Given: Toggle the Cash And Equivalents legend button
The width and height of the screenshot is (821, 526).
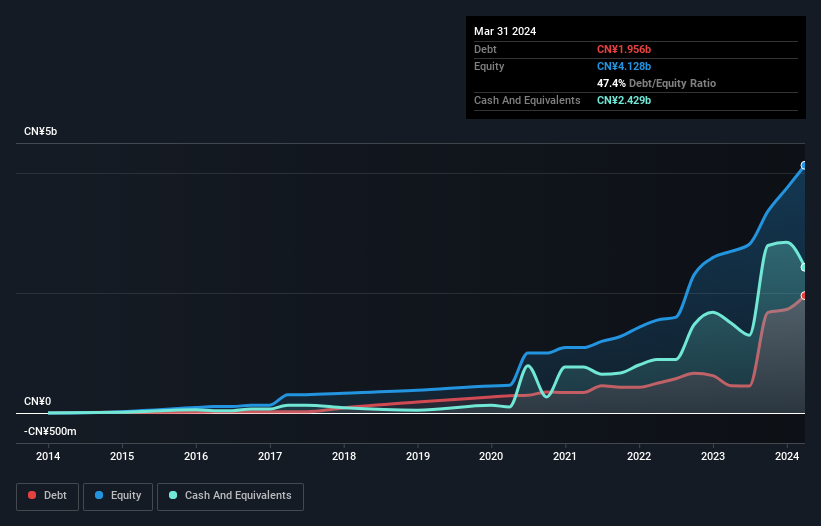Looking at the screenshot, I should pos(230,496).
